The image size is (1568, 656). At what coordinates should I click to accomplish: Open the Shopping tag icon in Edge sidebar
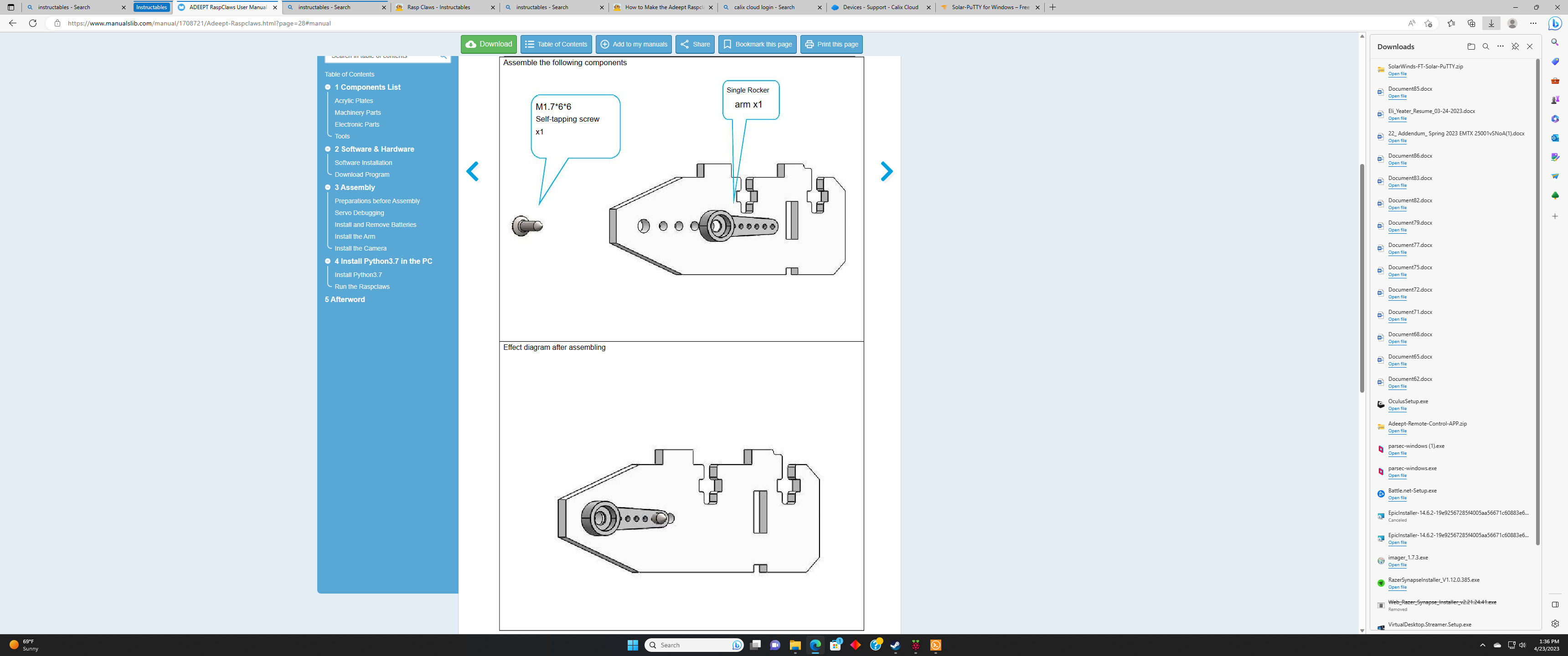(1555, 61)
